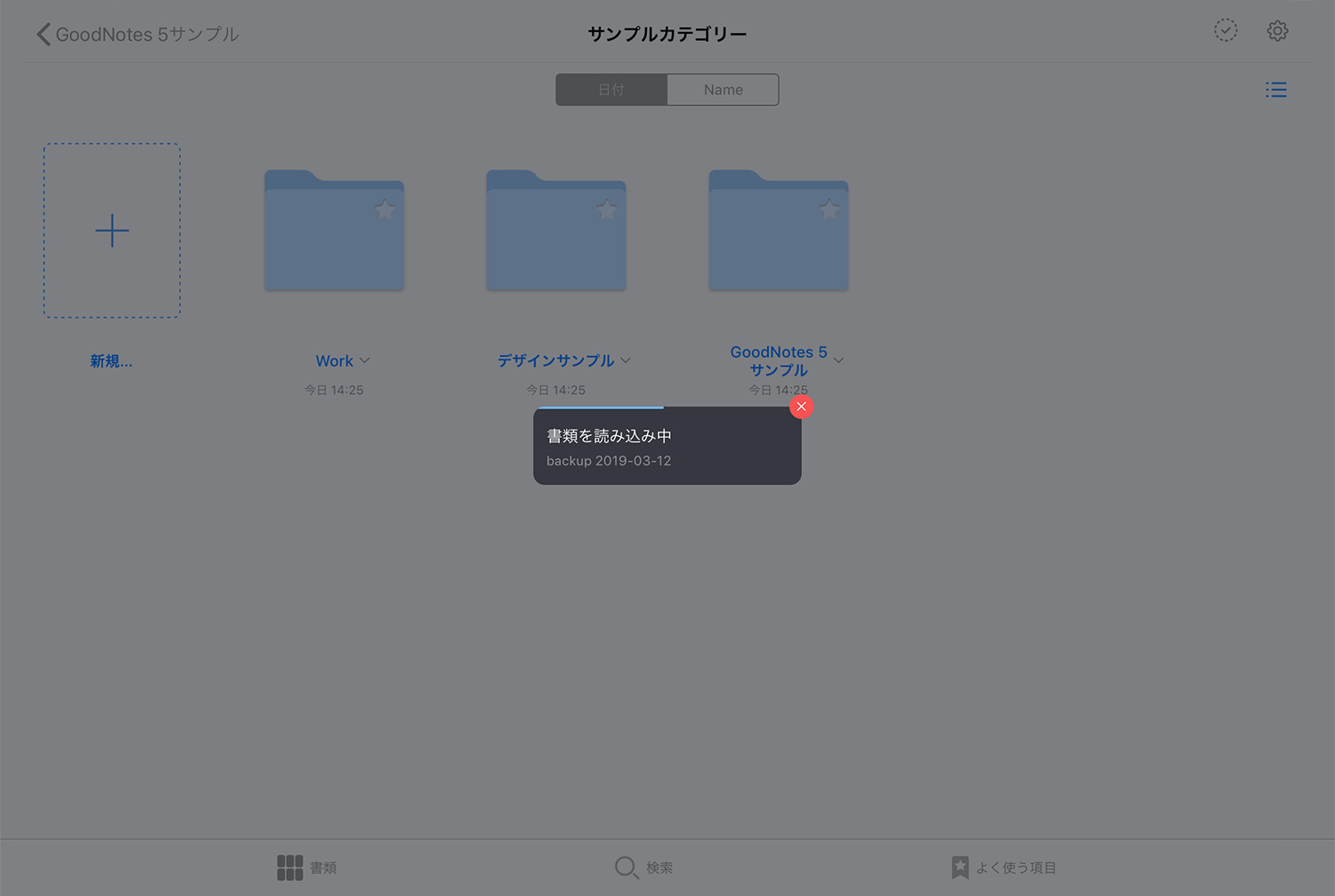
Task: Open the よく使う項目 favorites tab
Action: (x=1004, y=868)
